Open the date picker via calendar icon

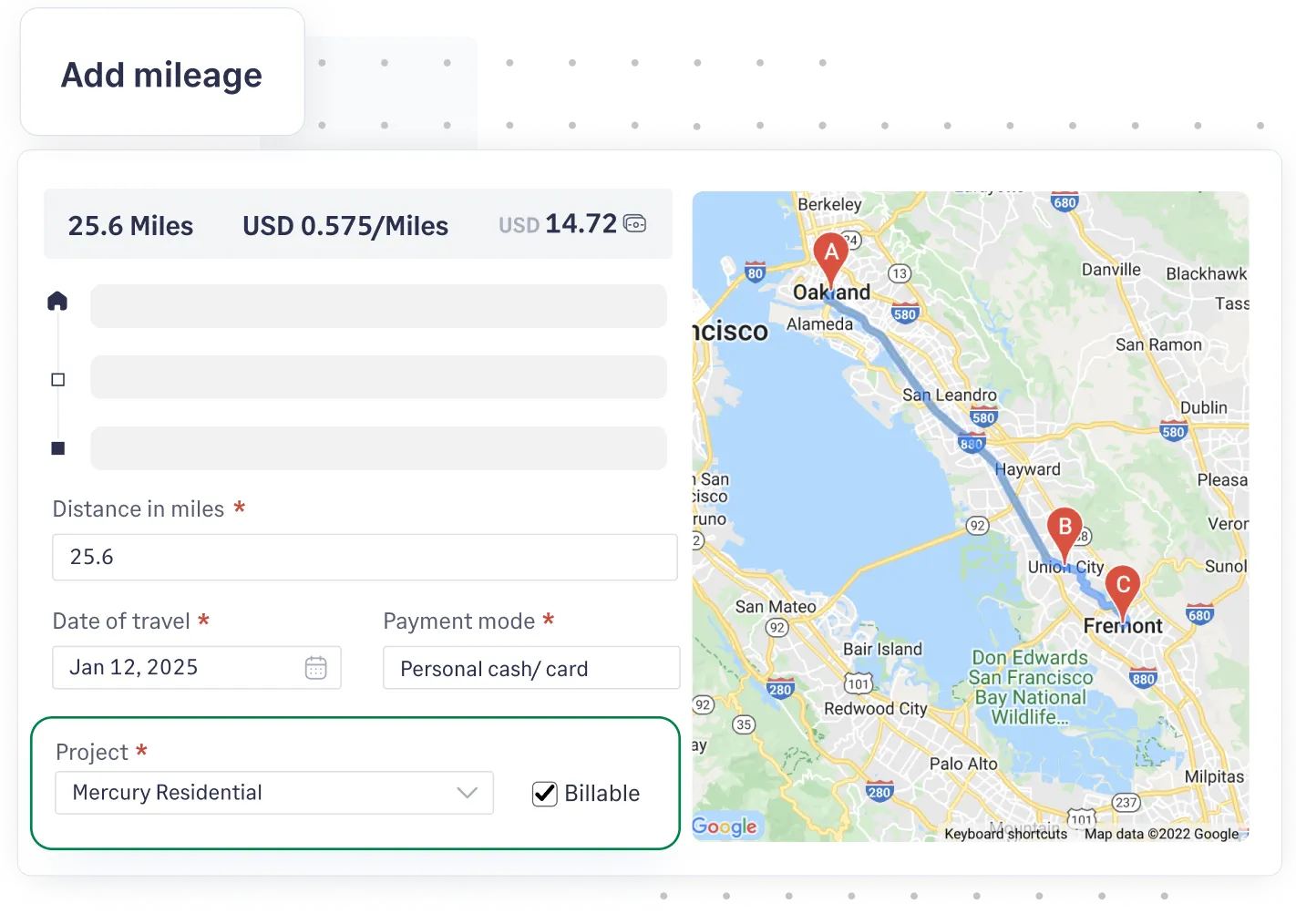314,667
